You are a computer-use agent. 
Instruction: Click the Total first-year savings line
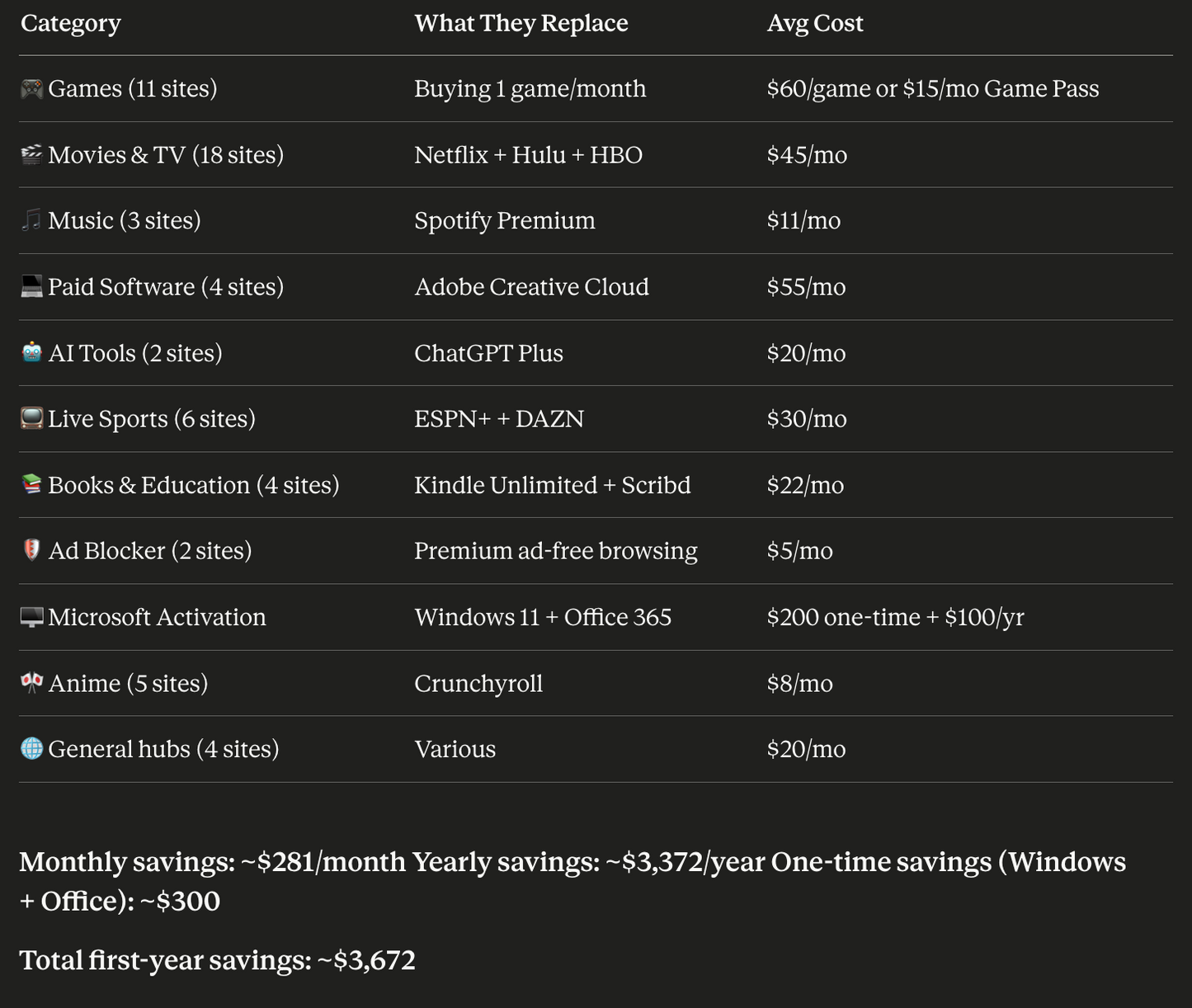[x=217, y=960]
